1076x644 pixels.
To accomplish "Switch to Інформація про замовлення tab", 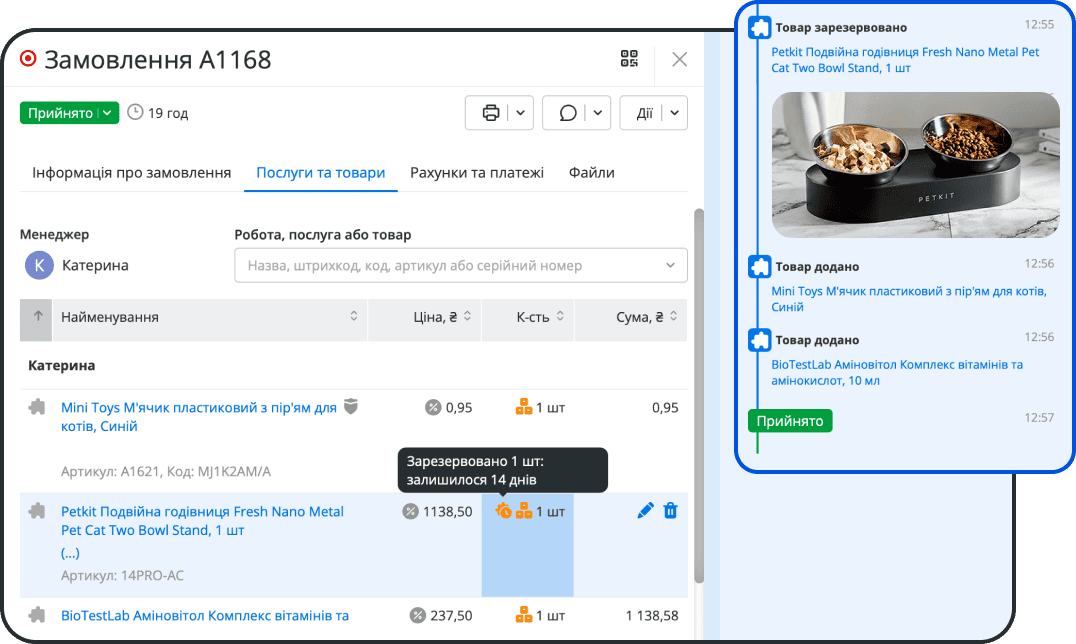I will 131,173.
